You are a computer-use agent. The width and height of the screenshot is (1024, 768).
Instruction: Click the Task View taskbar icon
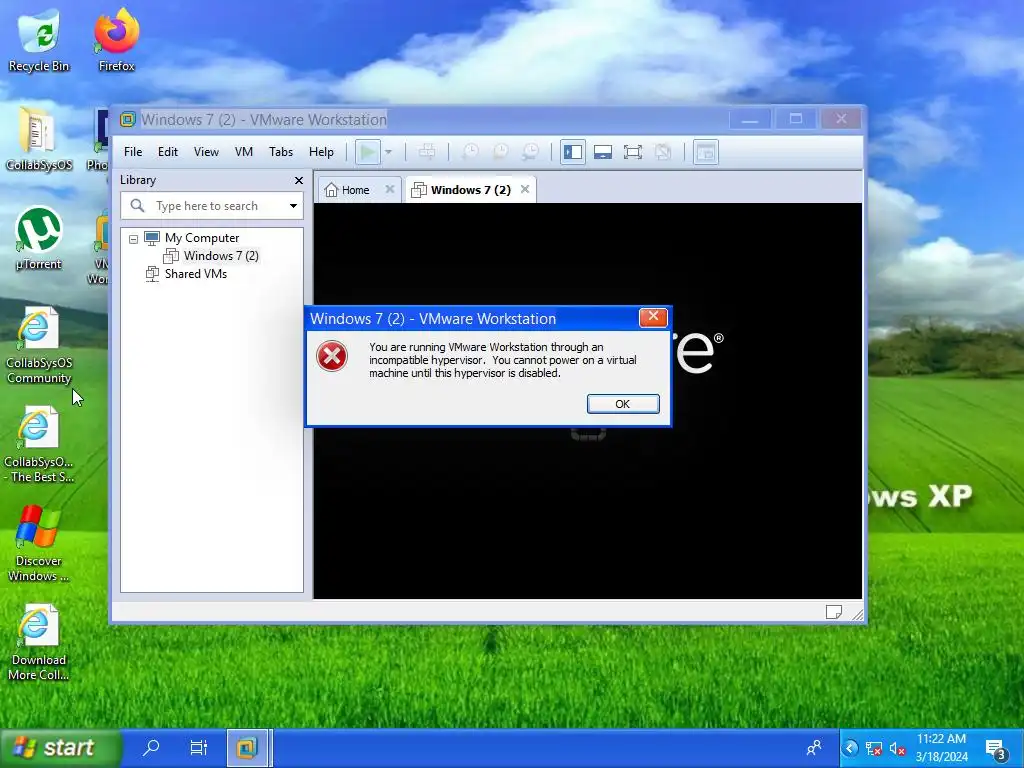(x=199, y=748)
